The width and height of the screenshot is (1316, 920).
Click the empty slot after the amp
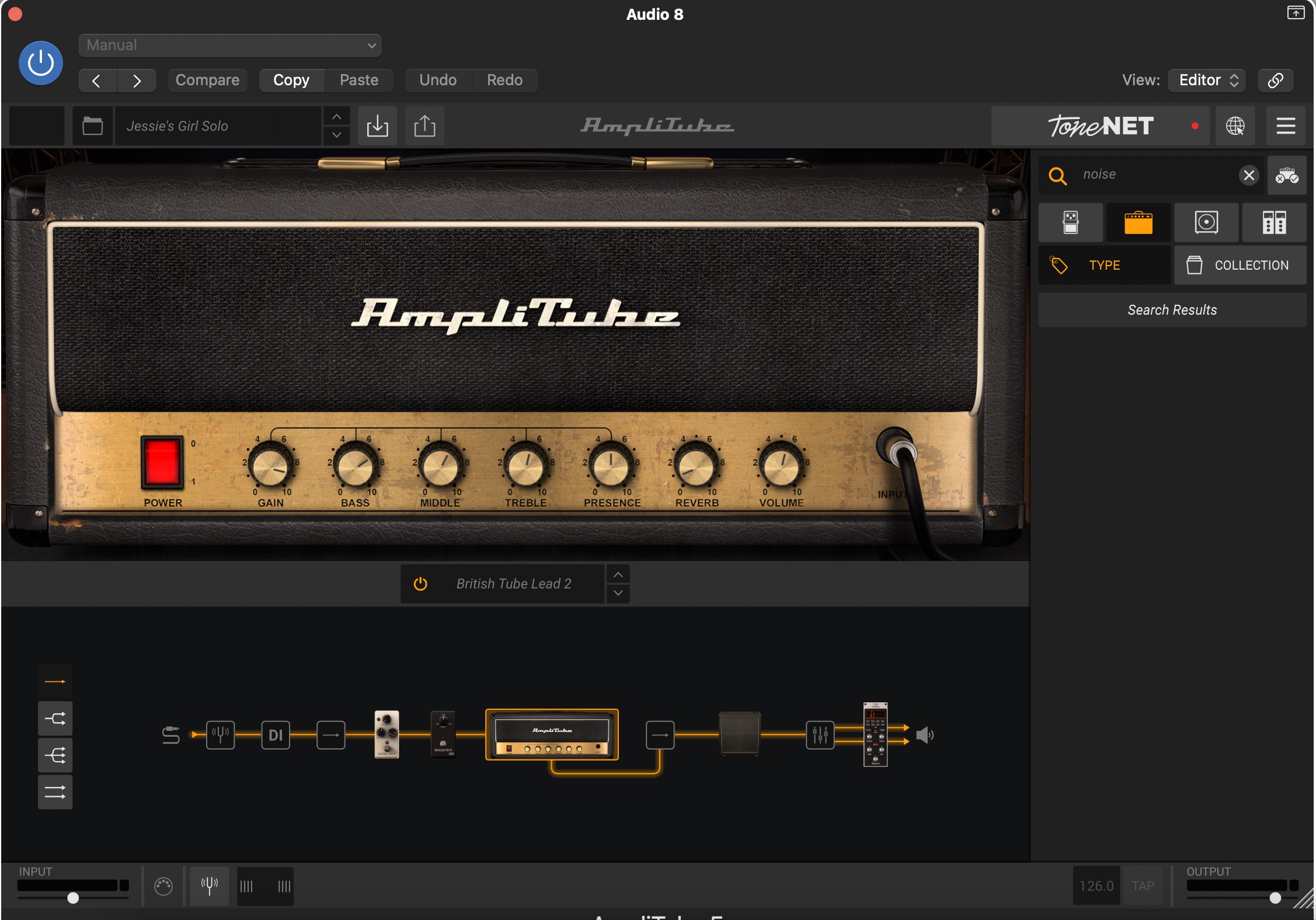pyautogui.click(x=660, y=735)
